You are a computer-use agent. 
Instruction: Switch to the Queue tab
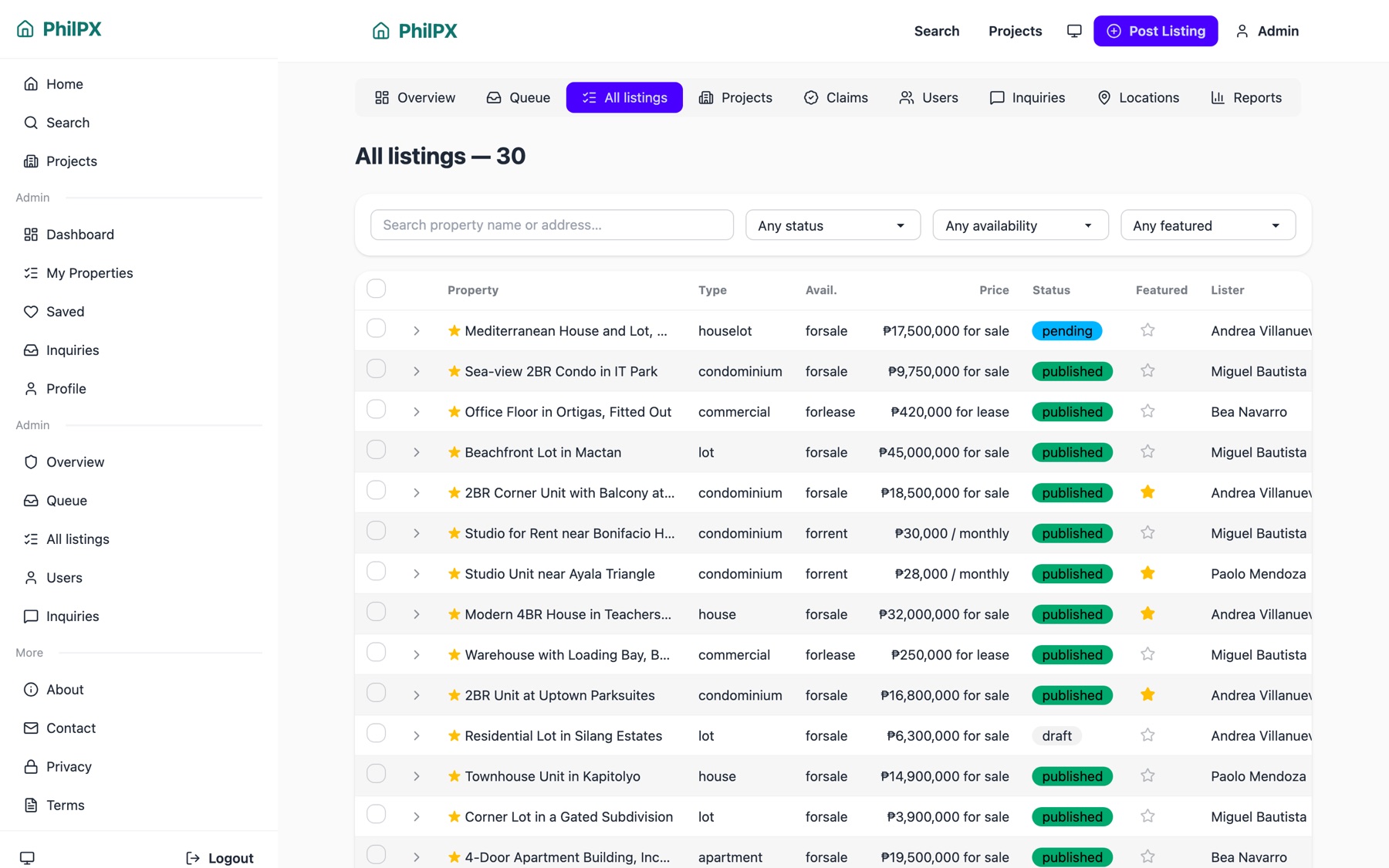518,98
